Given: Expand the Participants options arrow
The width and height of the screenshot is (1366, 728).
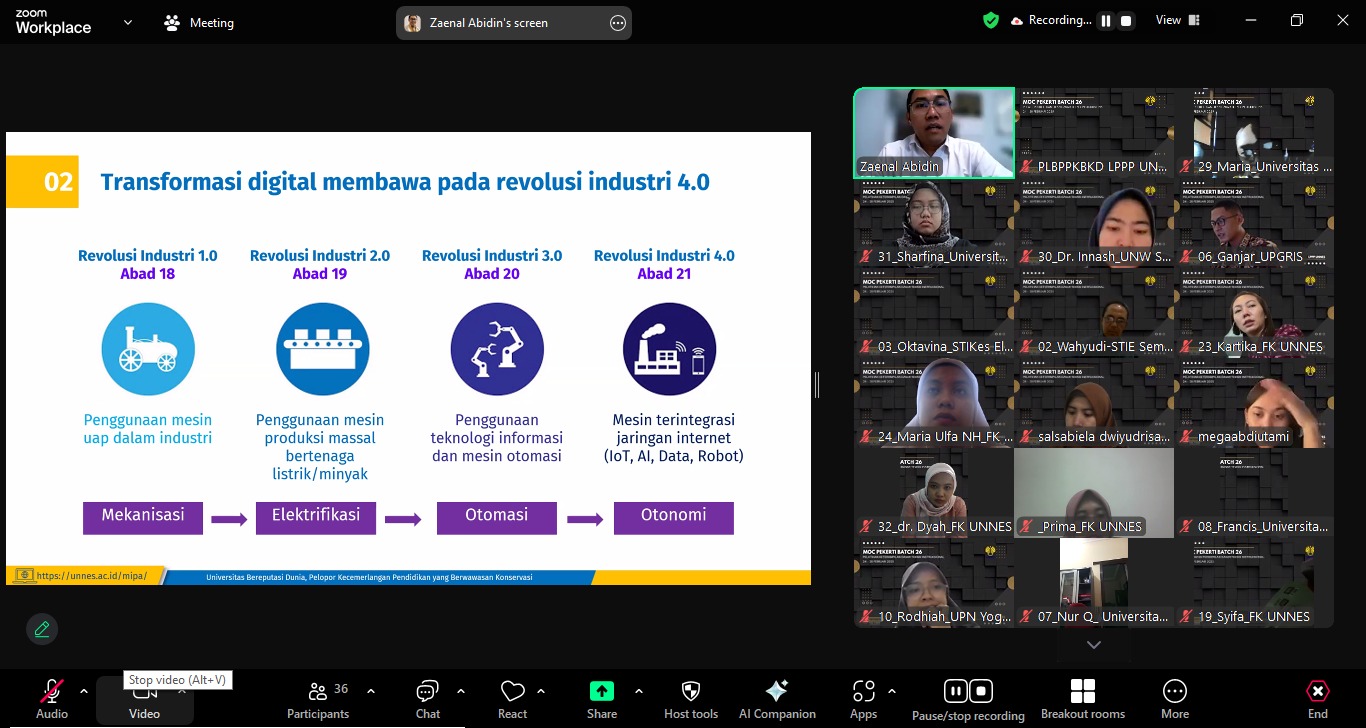Looking at the screenshot, I should 371,691.
